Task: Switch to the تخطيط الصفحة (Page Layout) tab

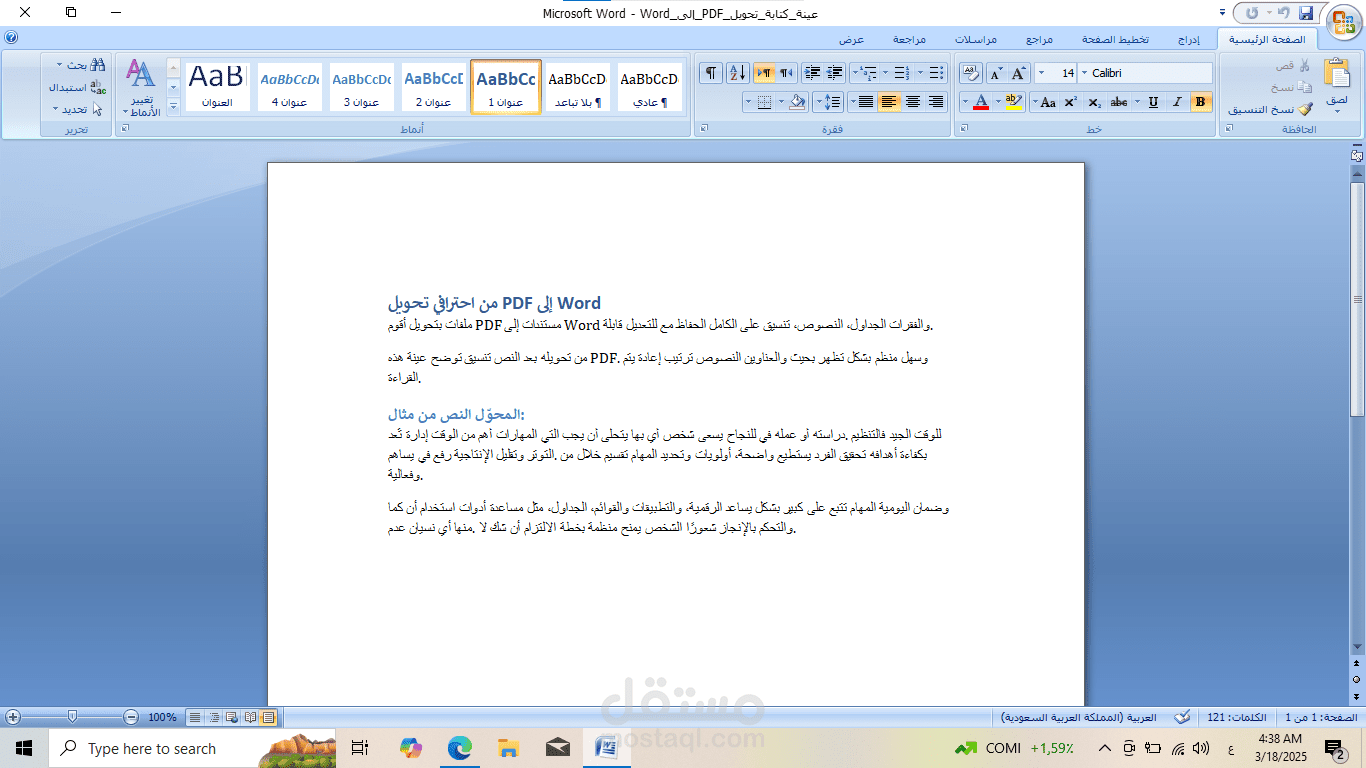Action: click(1115, 40)
